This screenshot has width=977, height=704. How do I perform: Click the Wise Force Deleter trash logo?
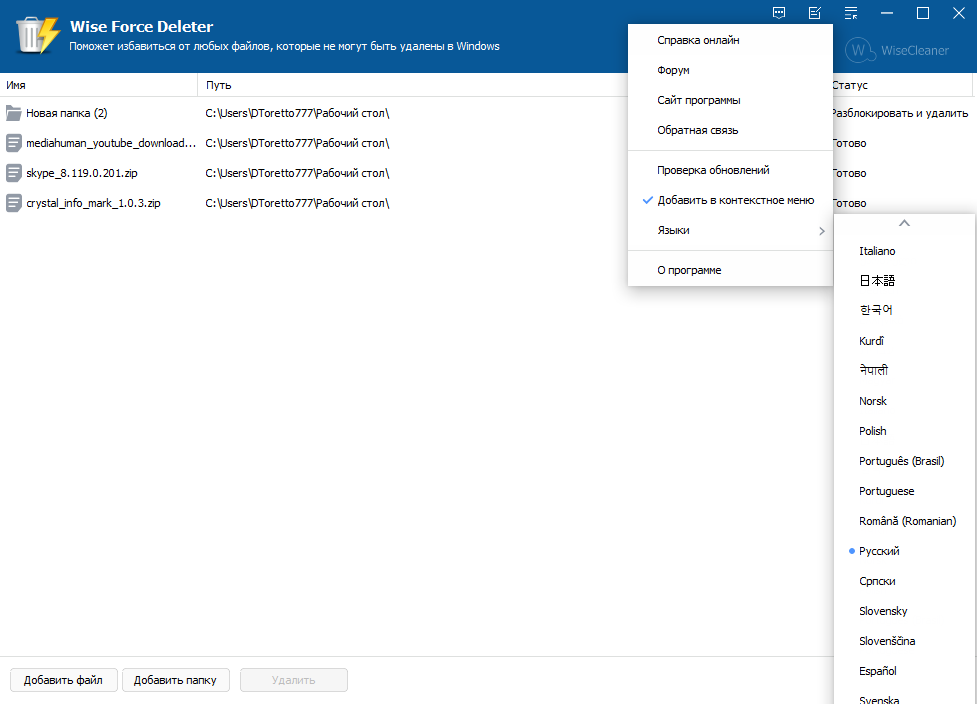(x=37, y=35)
